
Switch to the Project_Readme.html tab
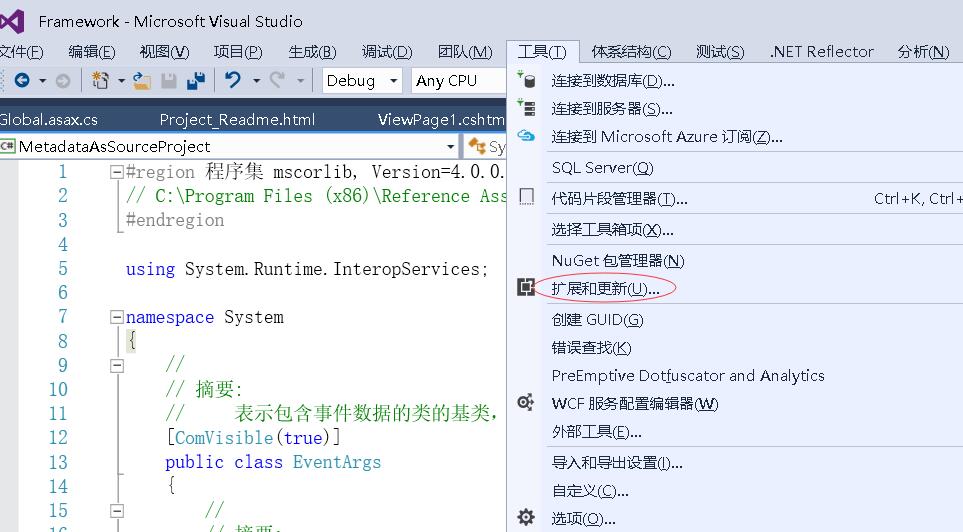(237, 119)
